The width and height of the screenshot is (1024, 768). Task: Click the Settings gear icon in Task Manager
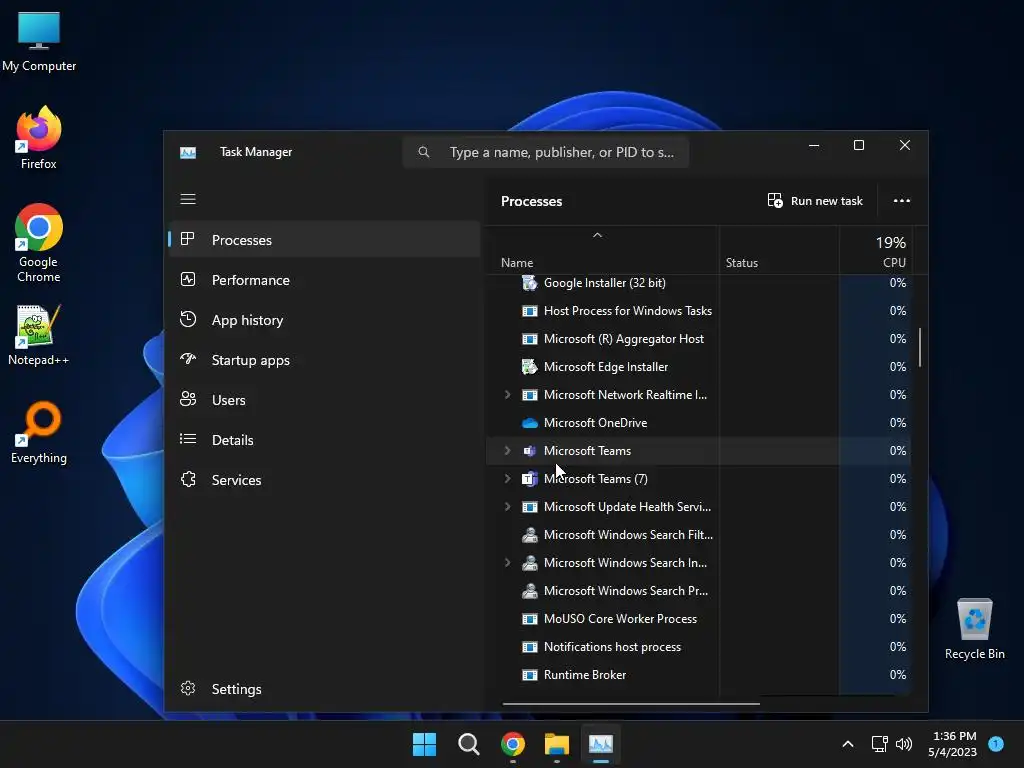coord(187,688)
